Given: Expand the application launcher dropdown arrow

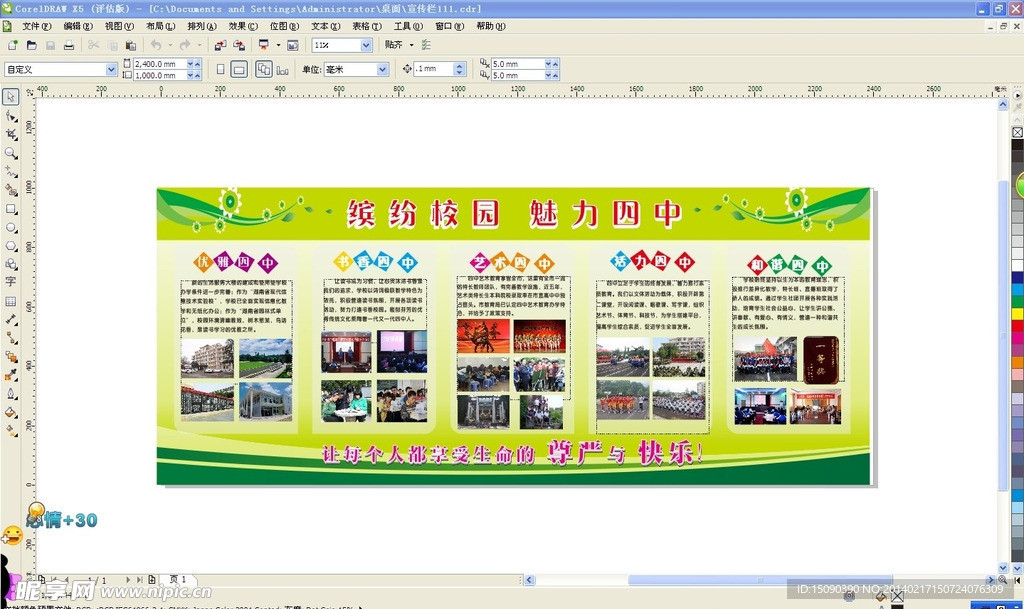Looking at the screenshot, I should tap(278, 45).
